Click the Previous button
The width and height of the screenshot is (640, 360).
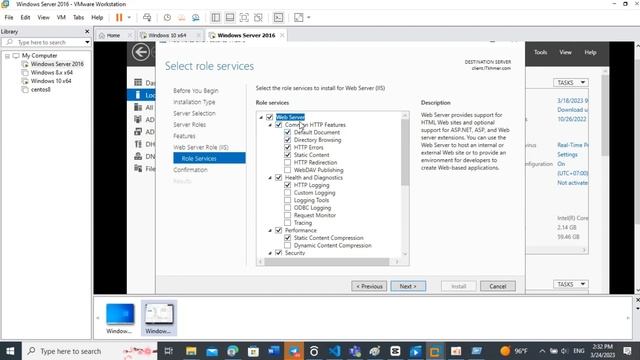[x=369, y=286]
